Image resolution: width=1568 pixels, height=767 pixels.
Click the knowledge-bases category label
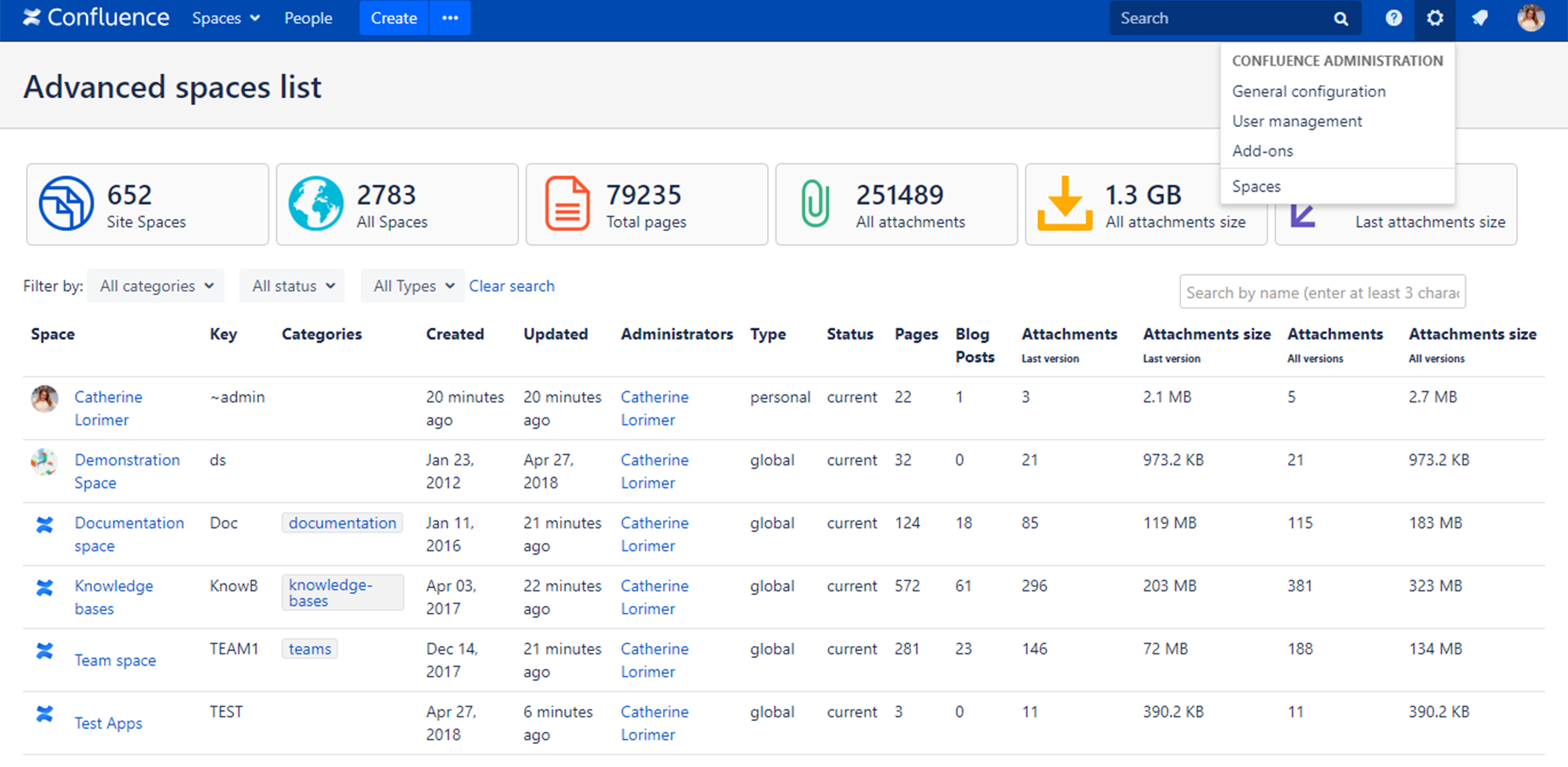click(342, 592)
